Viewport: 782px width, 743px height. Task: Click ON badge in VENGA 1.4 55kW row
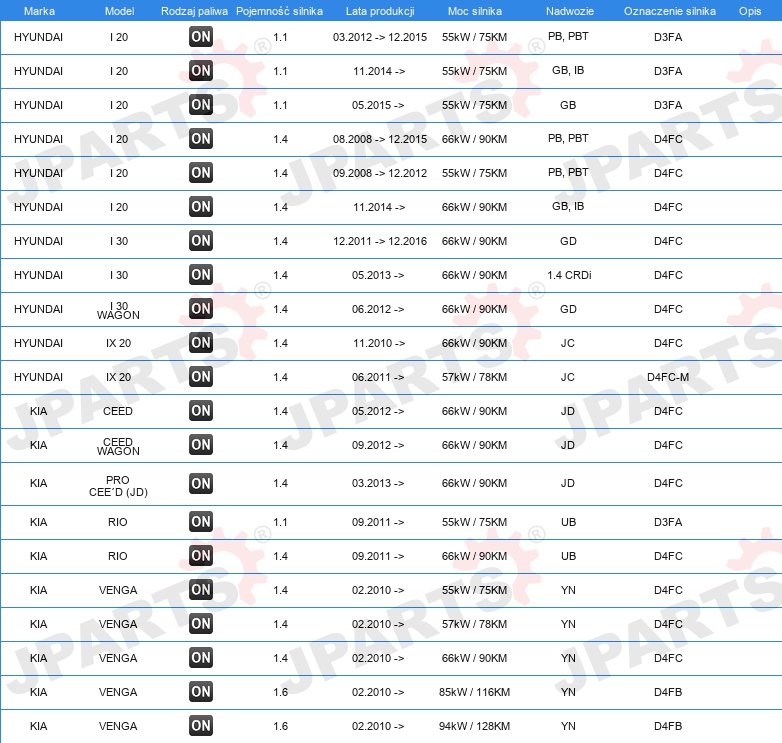pyautogui.click(x=201, y=590)
